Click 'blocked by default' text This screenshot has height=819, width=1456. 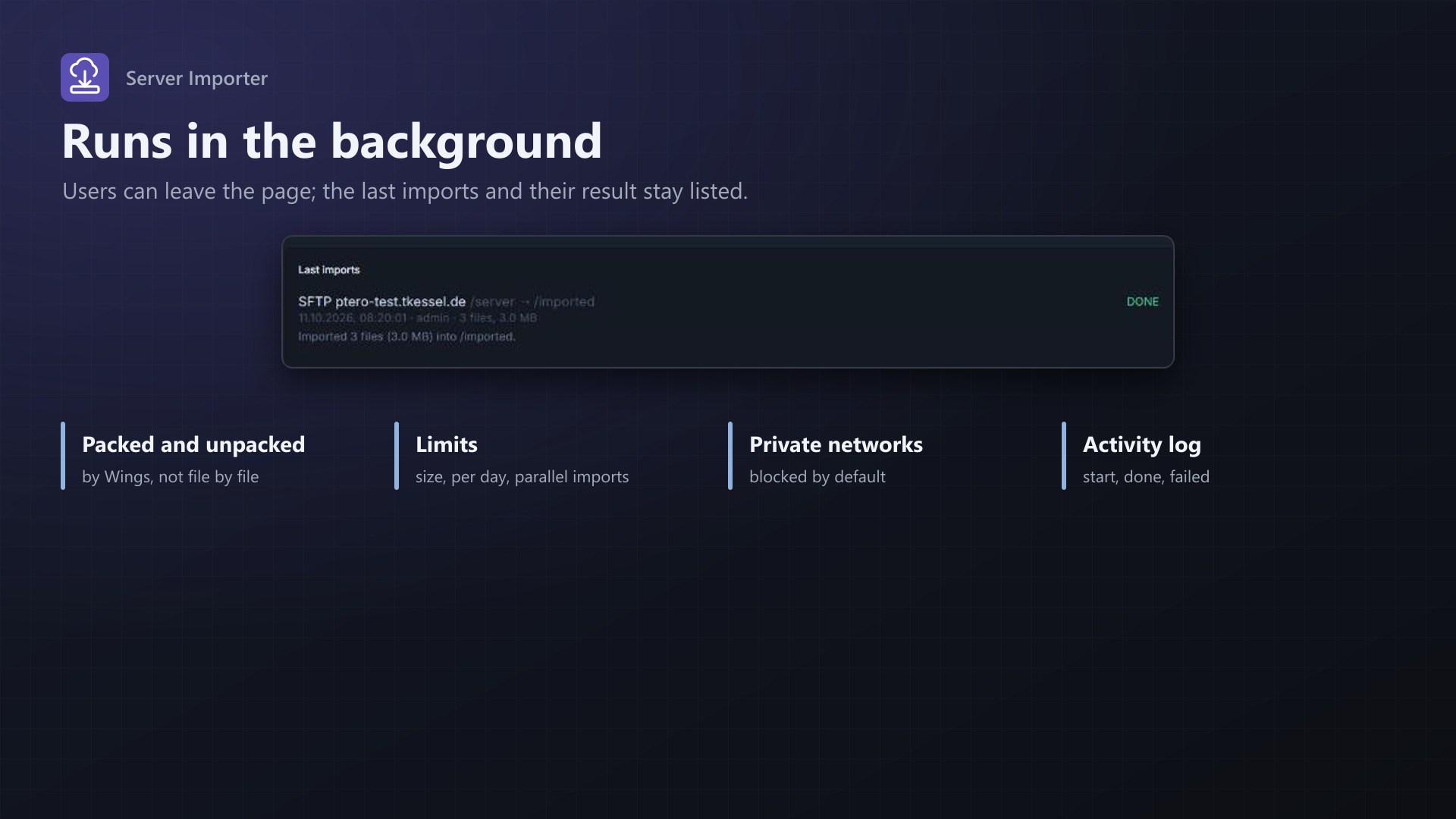[817, 477]
